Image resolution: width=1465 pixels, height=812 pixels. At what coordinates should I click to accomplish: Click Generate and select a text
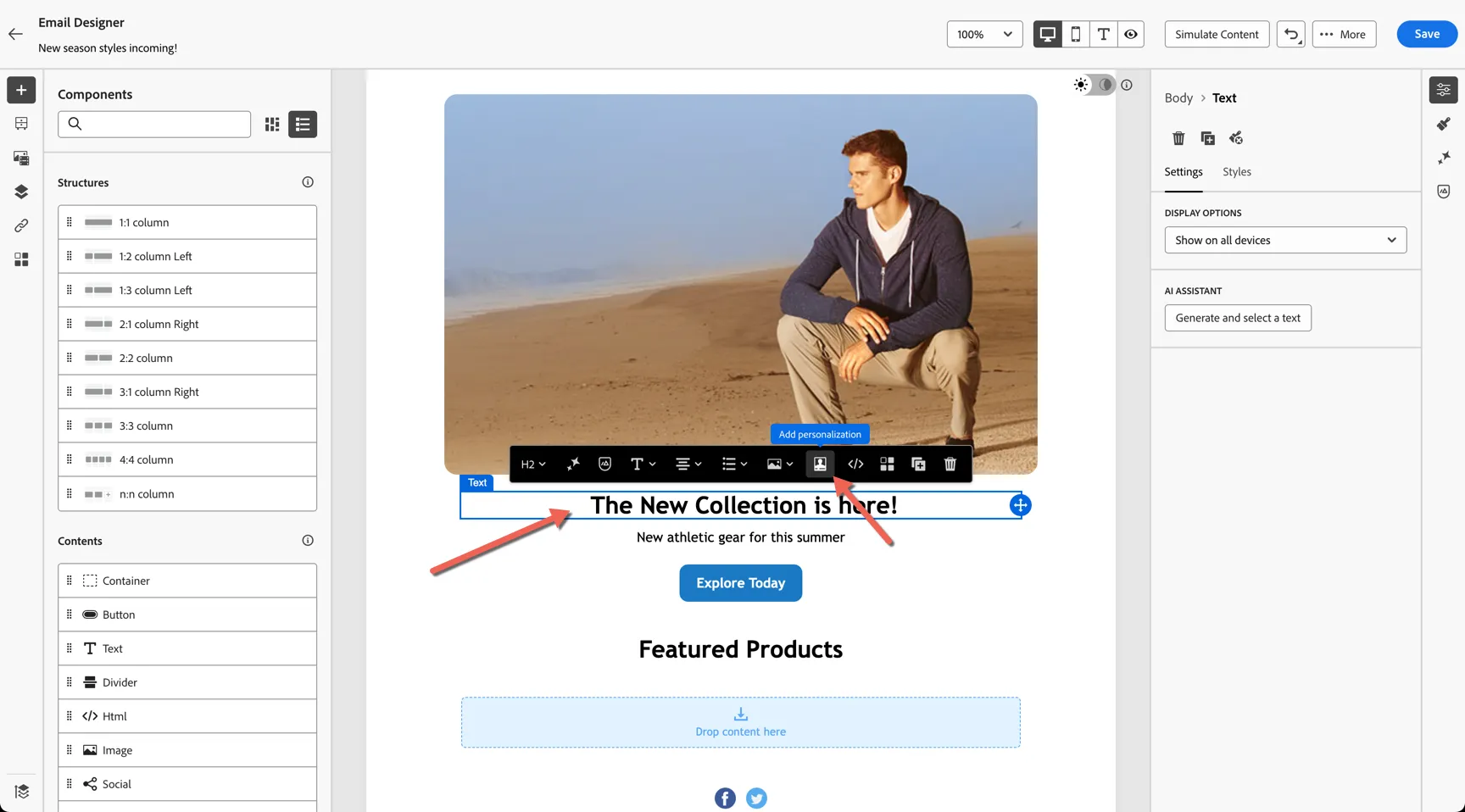pos(1238,318)
